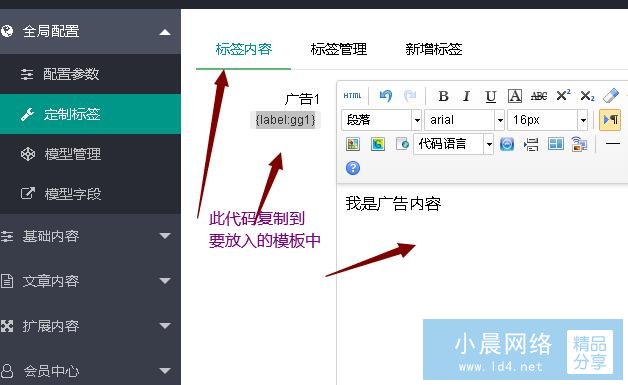The height and width of the screenshot is (385, 628).
Task: Select 定制标签 sidebar item
Action: [90, 114]
